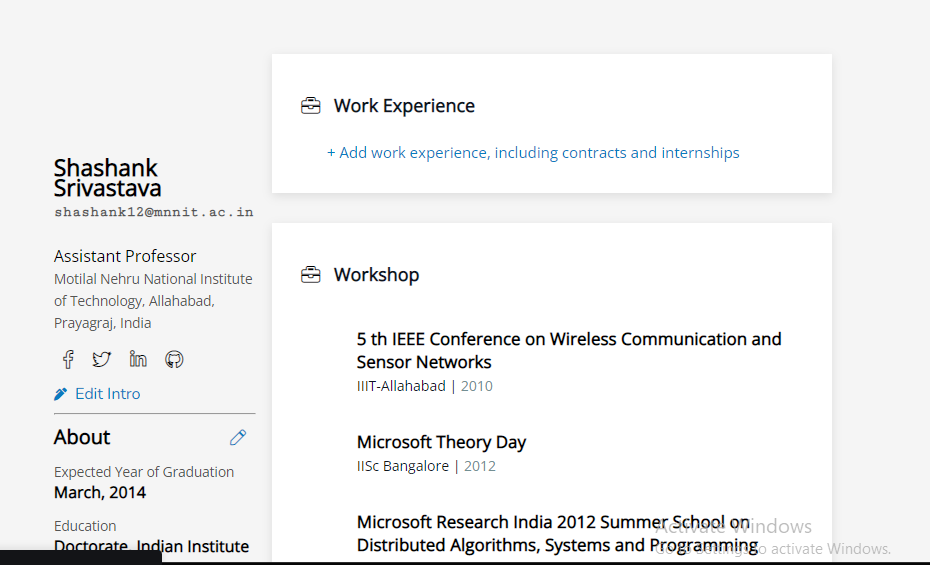This screenshot has height=565, width=930.
Task: Click the pencil icon beside About
Action: (238, 437)
